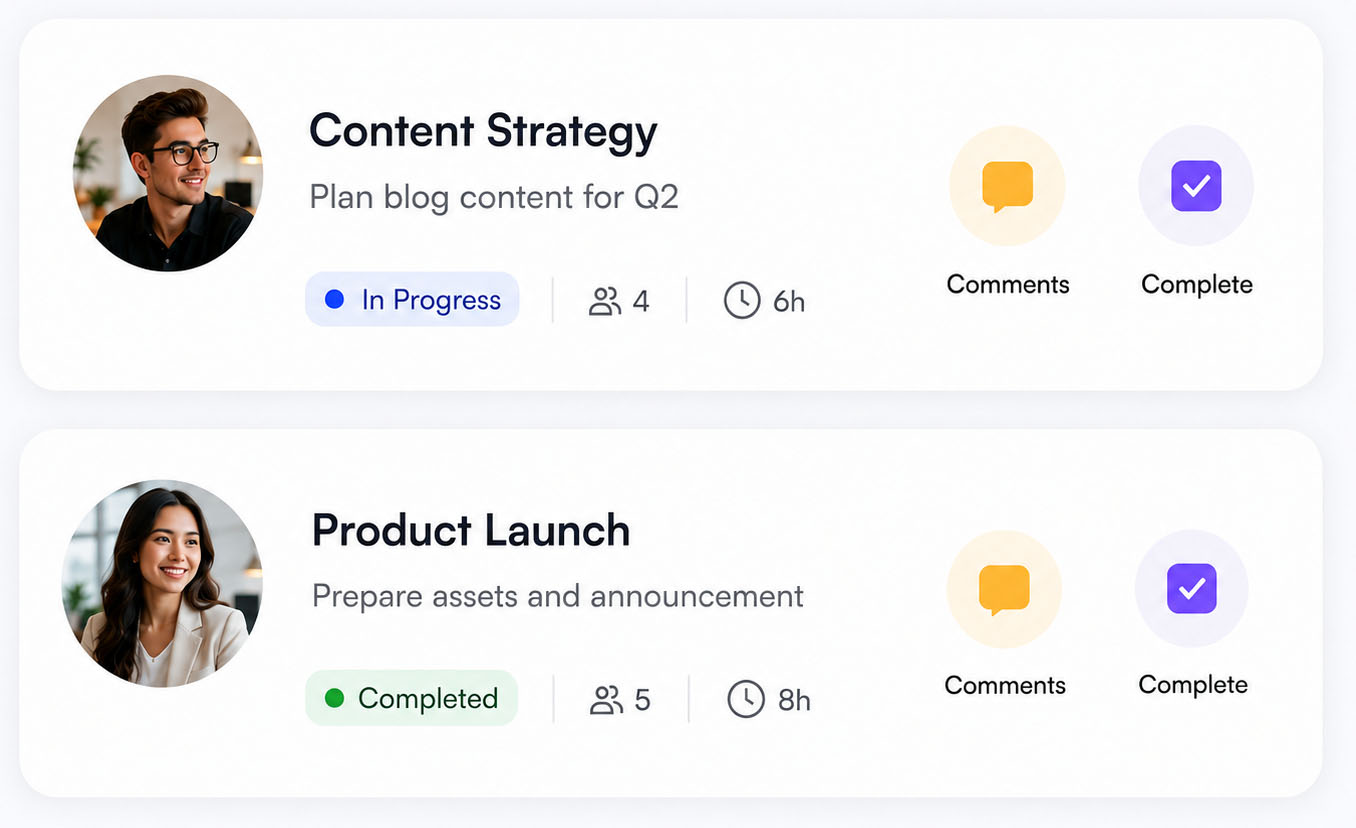1356x828 pixels.
Task: Click the people icon showing 4 members
Action: pyautogui.click(x=605, y=301)
